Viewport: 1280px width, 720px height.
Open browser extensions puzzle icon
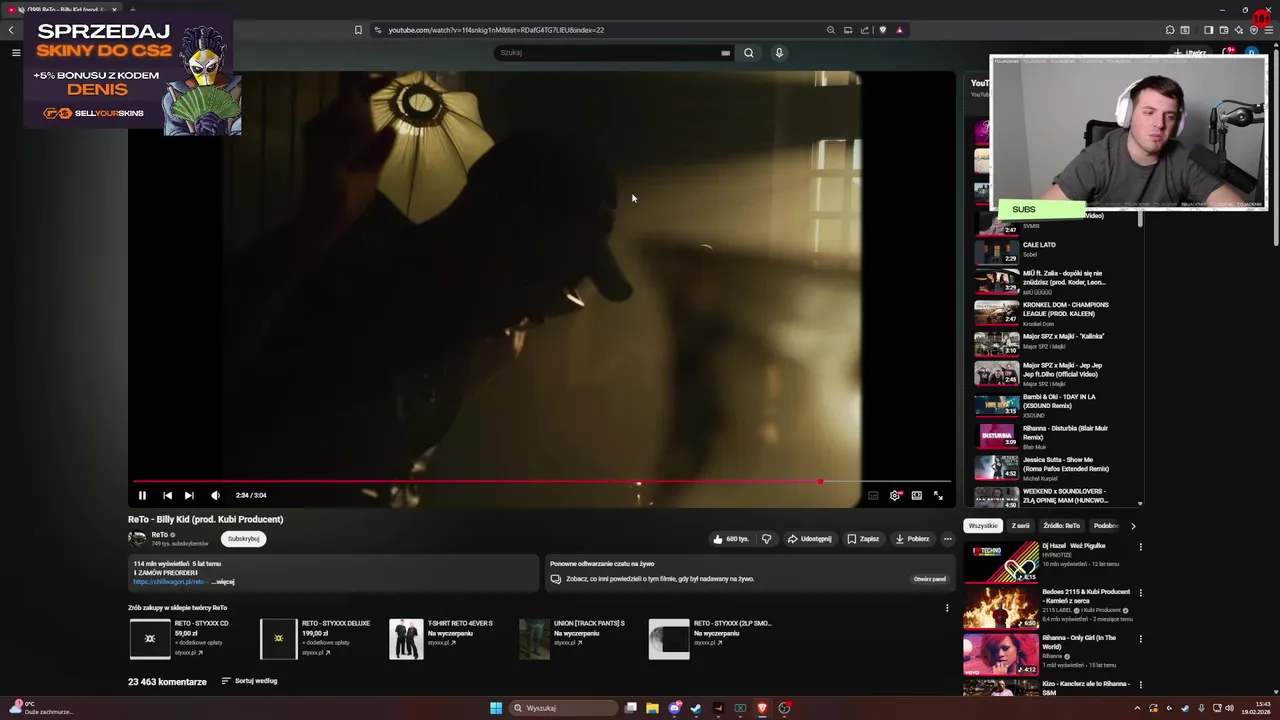click(1170, 30)
